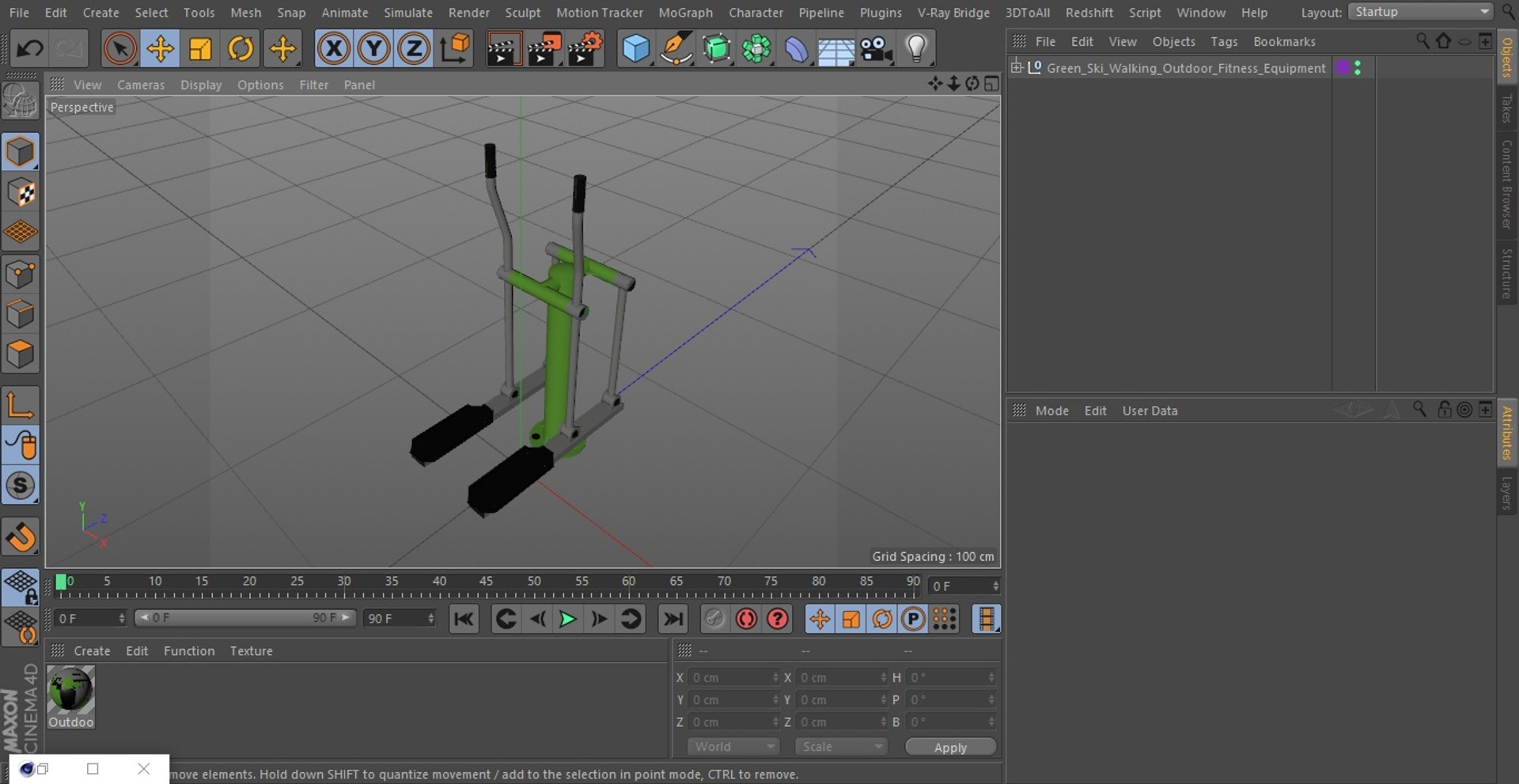Add a Light object

(x=916, y=49)
